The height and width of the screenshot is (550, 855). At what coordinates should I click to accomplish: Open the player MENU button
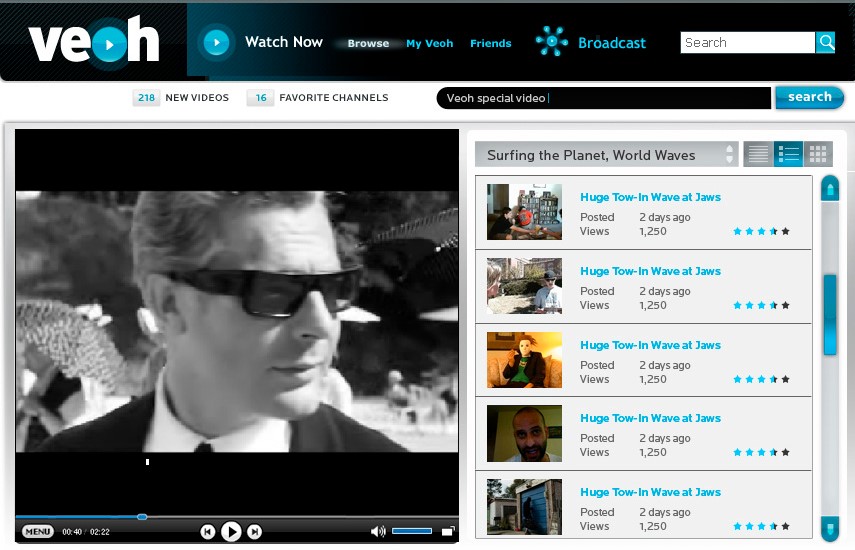pos(38,532)
